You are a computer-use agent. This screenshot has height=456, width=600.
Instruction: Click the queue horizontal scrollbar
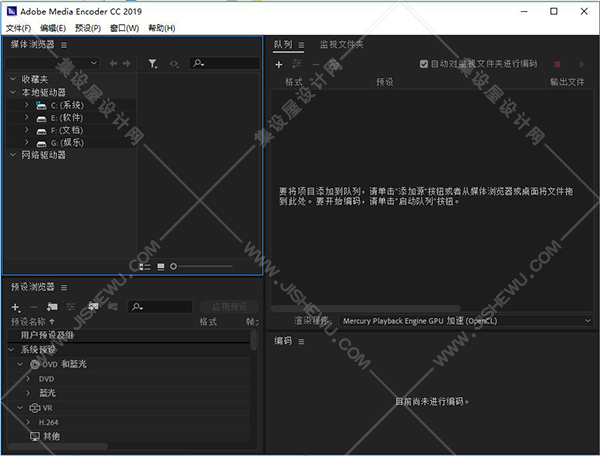pyautogui.click(x=366, y=308)
